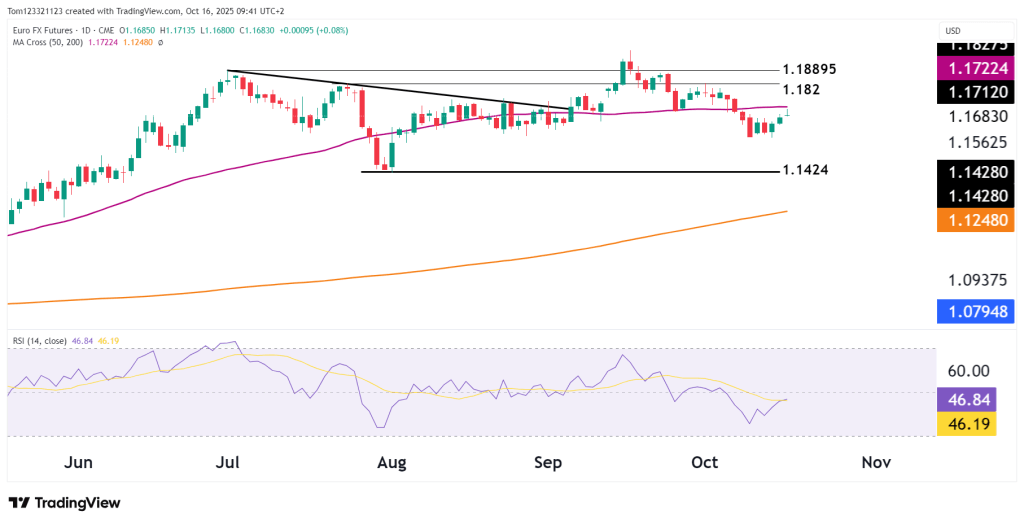
Task: Click the Sep label on time axis
Action: click(548, 462)
